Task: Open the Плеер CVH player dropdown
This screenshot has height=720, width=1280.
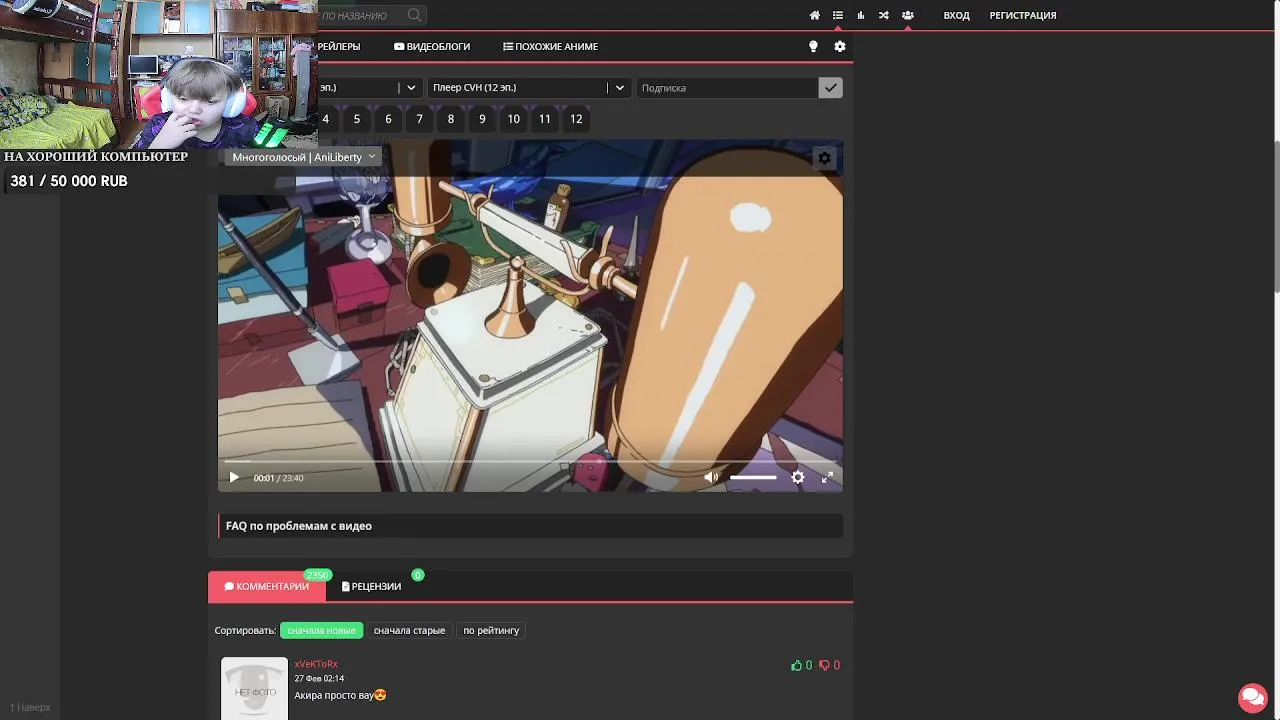Action: [x=529, y=88]
